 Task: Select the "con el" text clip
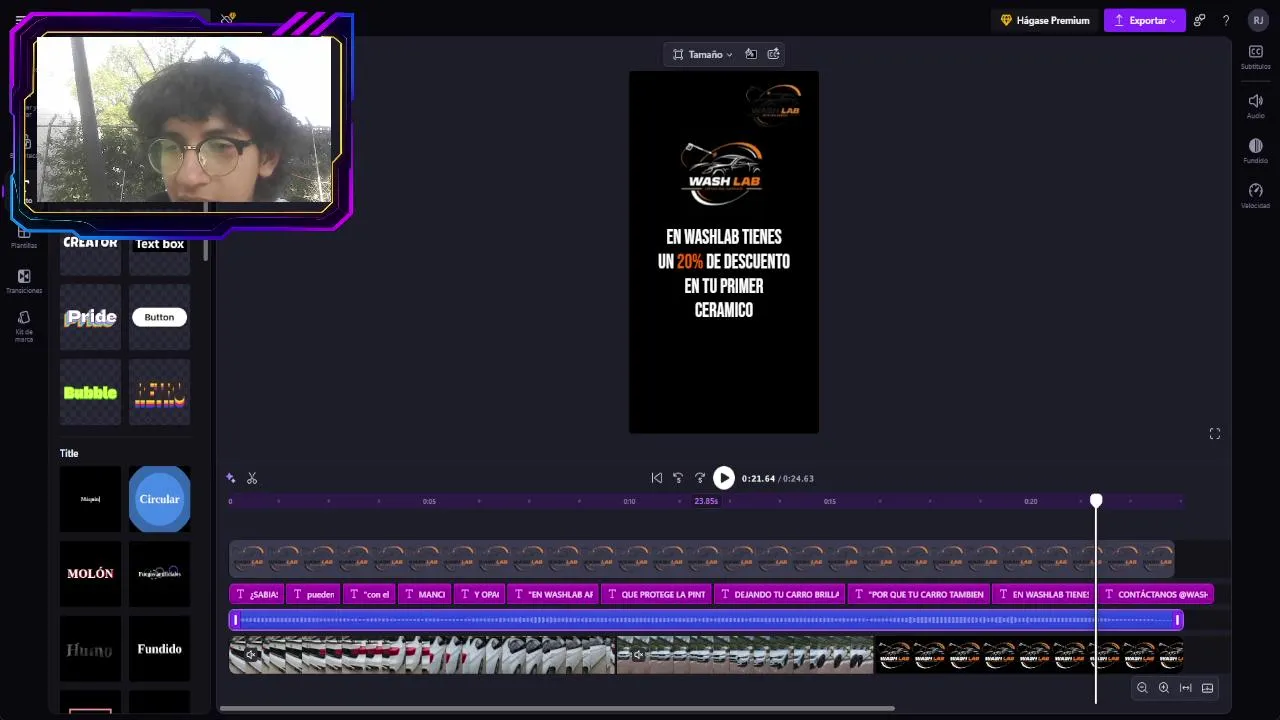click(x=369, y=594)
